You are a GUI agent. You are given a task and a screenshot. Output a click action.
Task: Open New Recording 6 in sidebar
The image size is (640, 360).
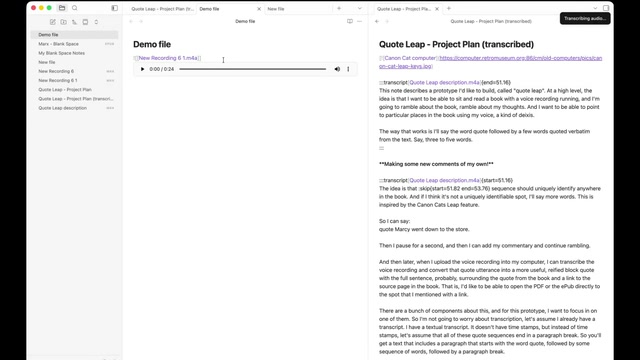tap(74, 71)
